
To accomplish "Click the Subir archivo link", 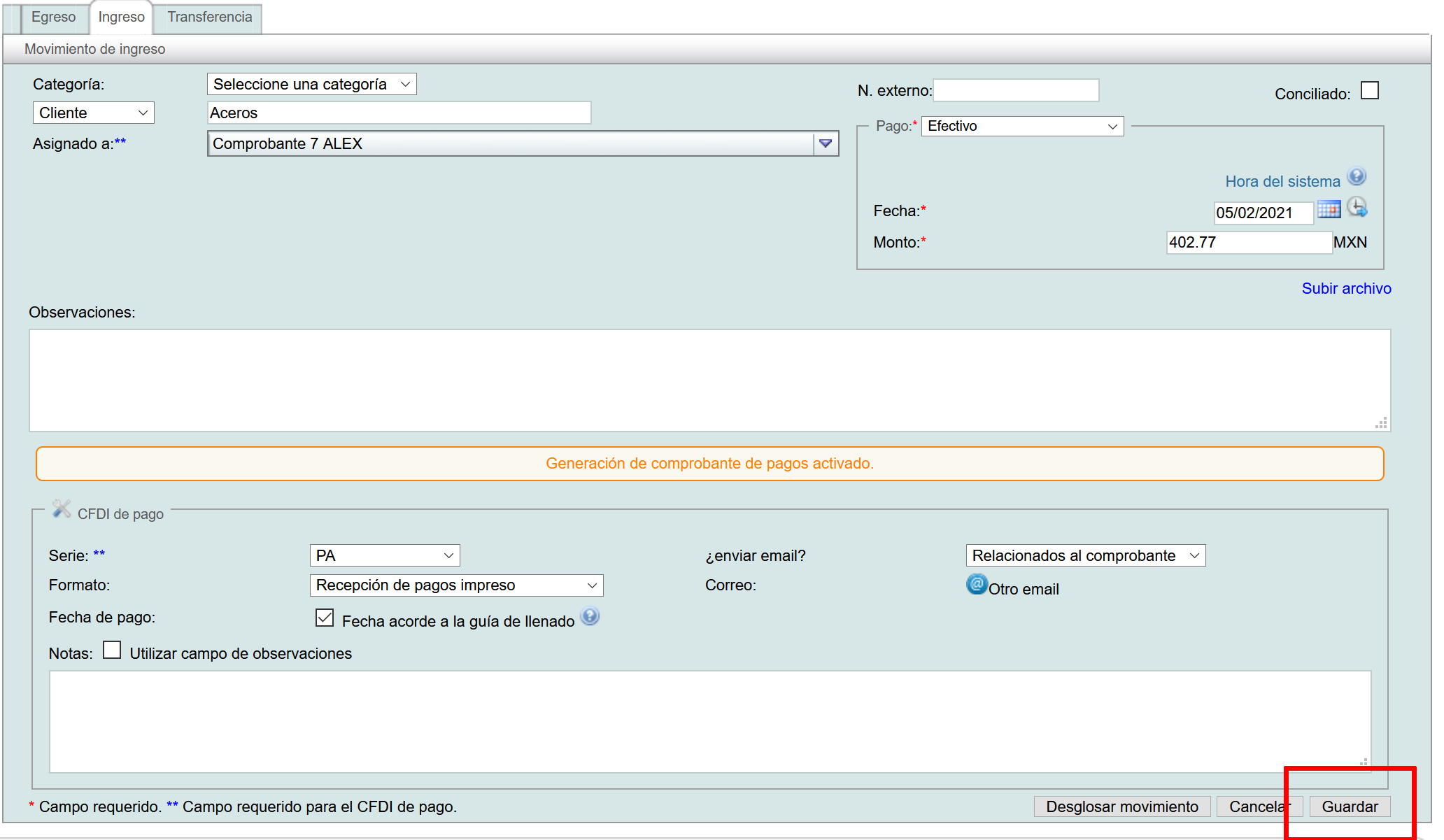I will click(x=1346, y=288).
